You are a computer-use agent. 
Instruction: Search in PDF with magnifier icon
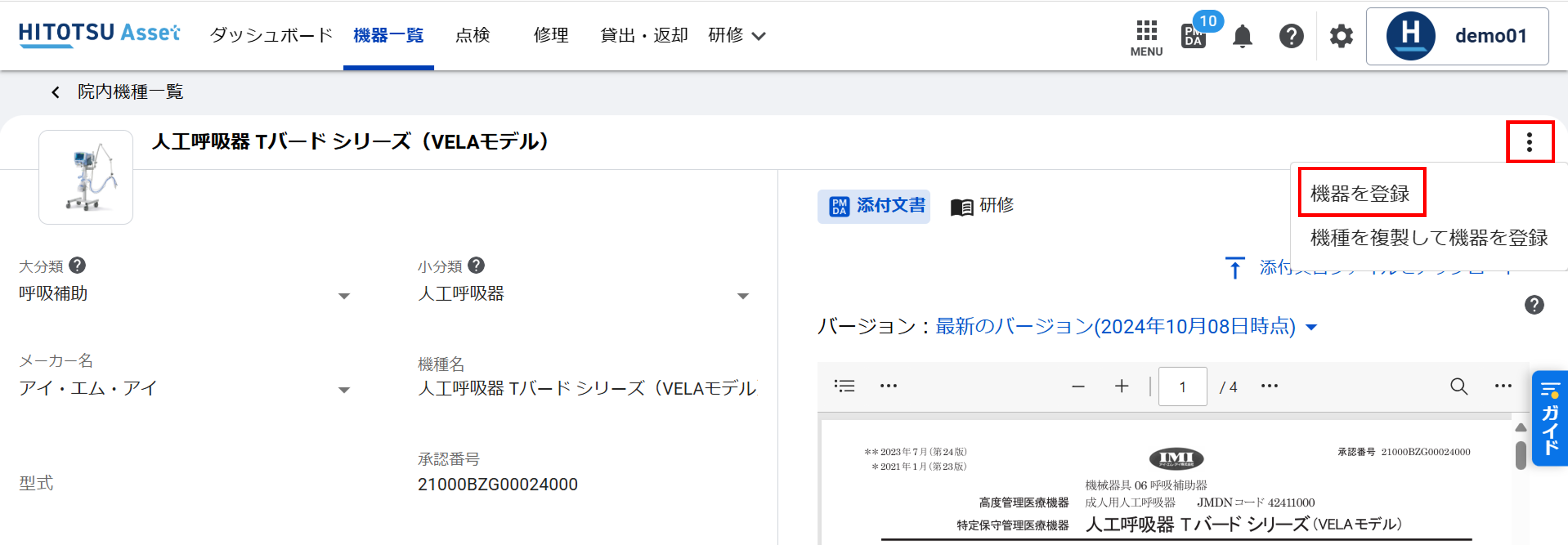tap(1459, 386)
